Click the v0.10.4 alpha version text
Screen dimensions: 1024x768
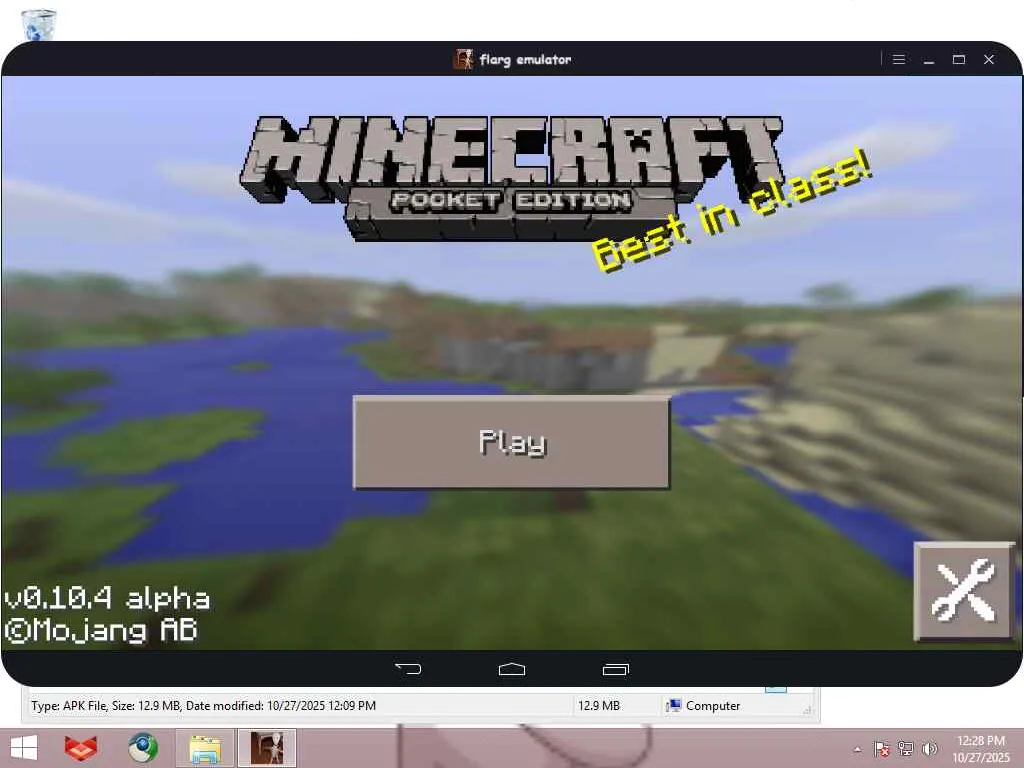coord(108,599)
